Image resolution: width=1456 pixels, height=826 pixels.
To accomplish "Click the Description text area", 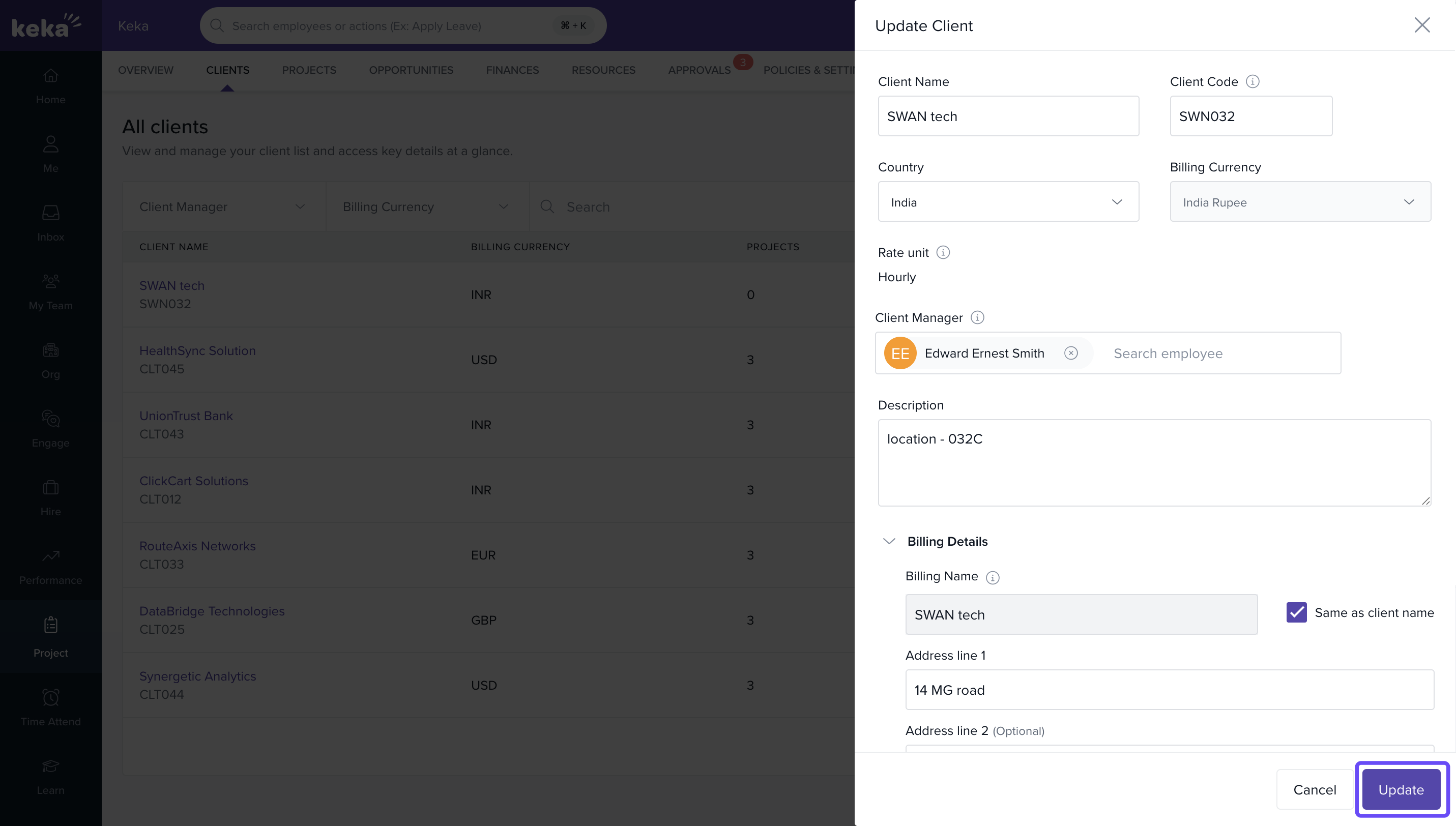I will coord(1154,462).
